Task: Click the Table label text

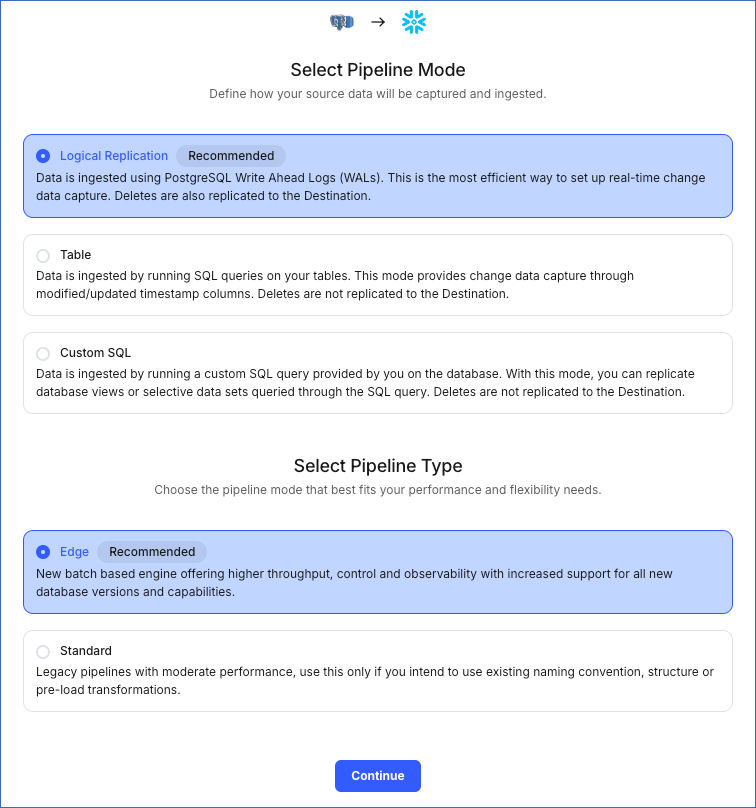Action: coord(77,255)
